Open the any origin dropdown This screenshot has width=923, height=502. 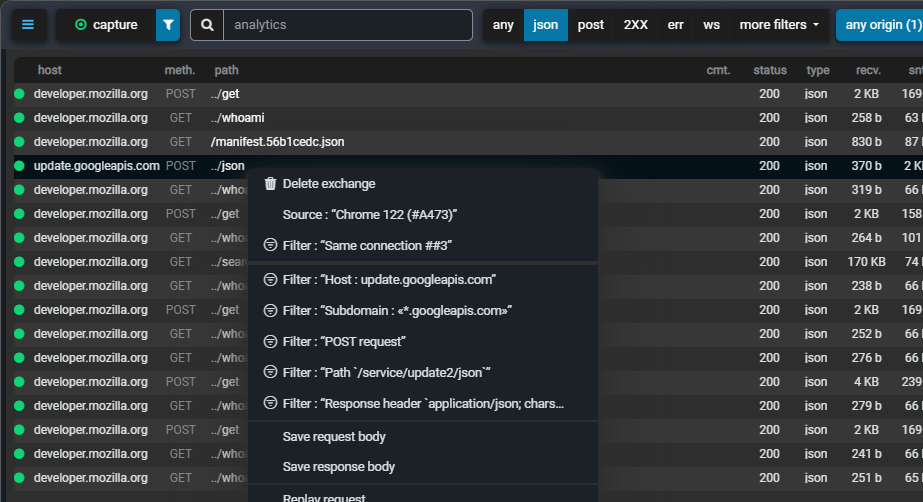[x=879, y=25]
